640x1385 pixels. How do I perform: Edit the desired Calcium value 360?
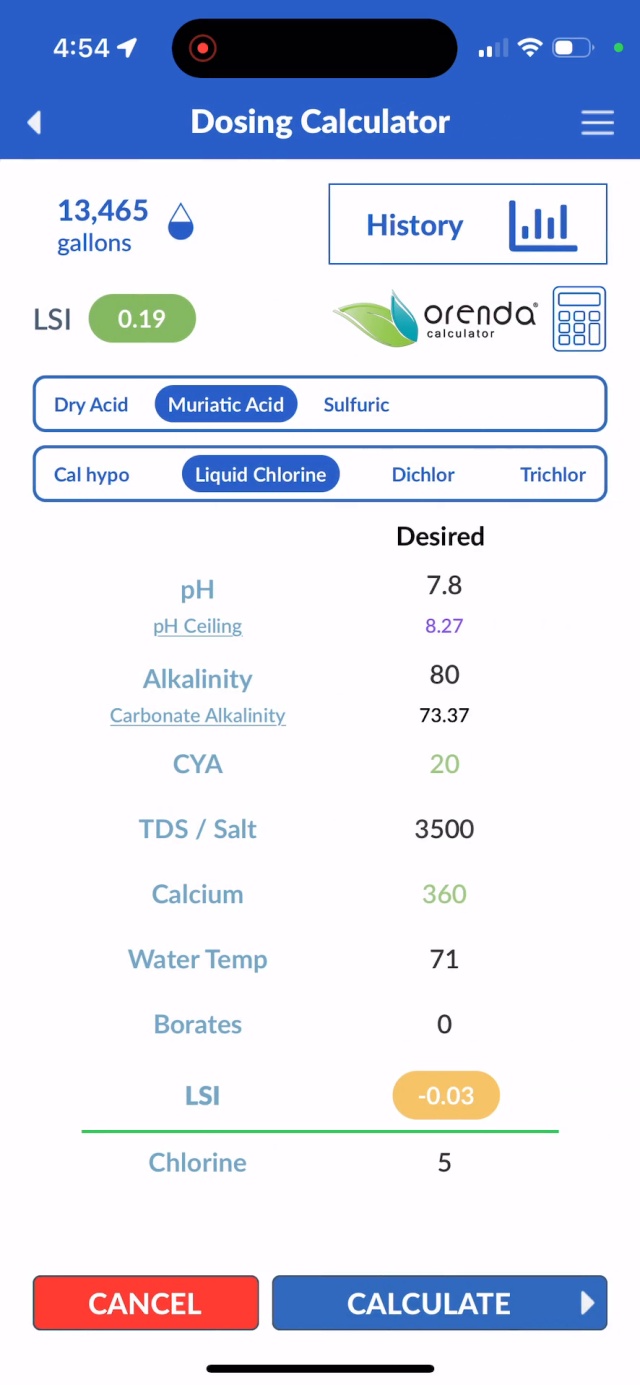(444, 894)
